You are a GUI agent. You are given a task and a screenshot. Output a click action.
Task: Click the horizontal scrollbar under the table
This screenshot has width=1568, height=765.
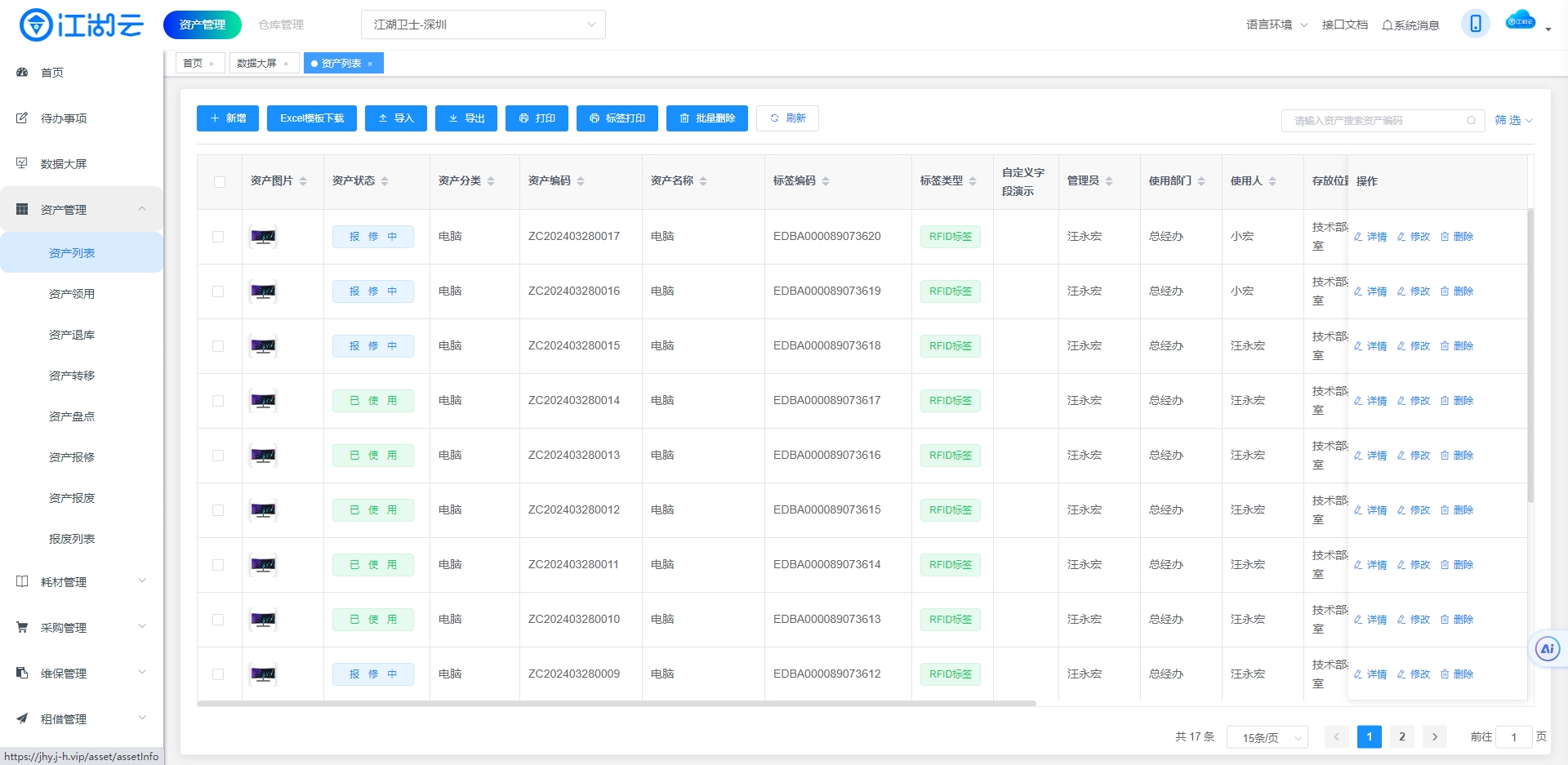(617, 703)
